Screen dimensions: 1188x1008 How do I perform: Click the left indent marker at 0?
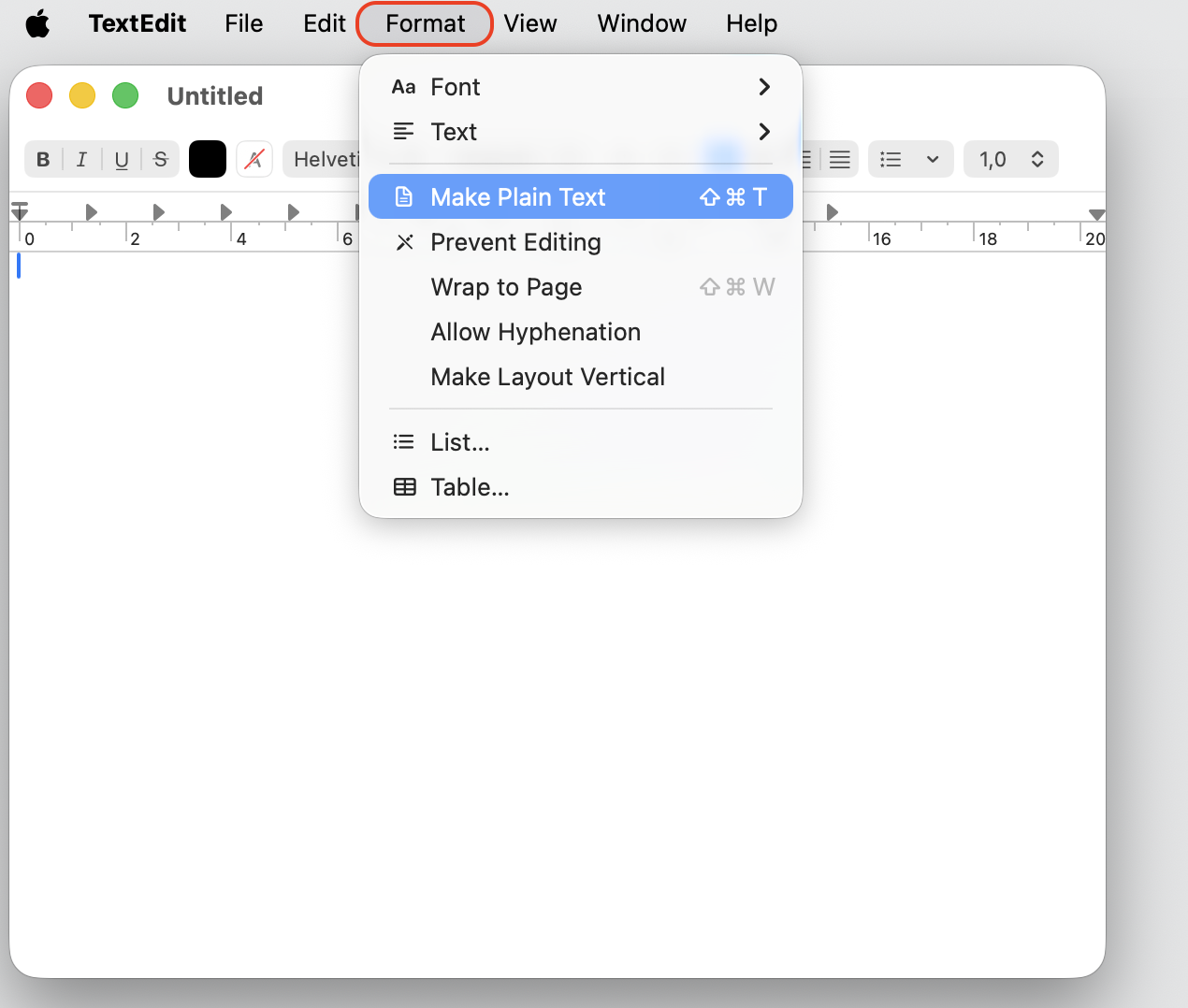(x=20, y=211)
